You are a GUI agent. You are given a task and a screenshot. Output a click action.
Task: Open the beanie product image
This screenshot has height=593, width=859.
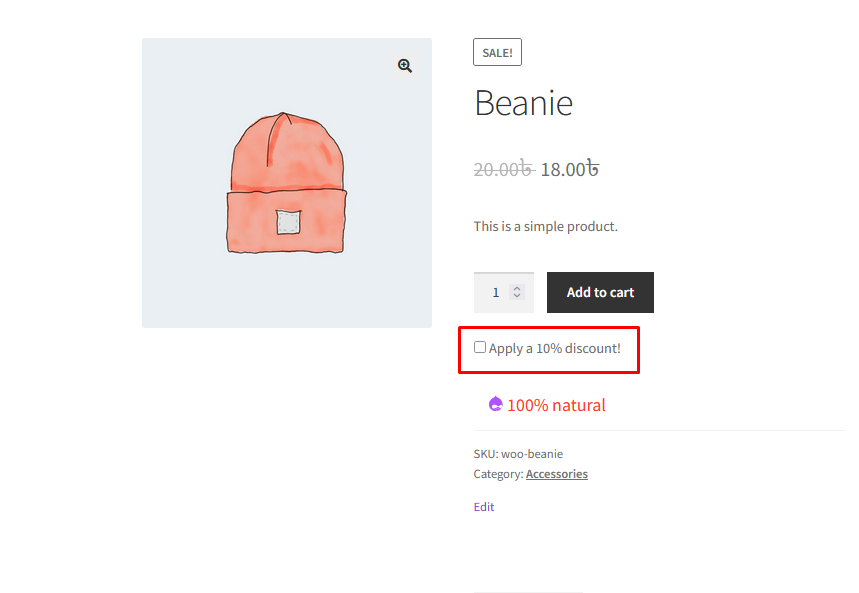[x=287, y=183]
